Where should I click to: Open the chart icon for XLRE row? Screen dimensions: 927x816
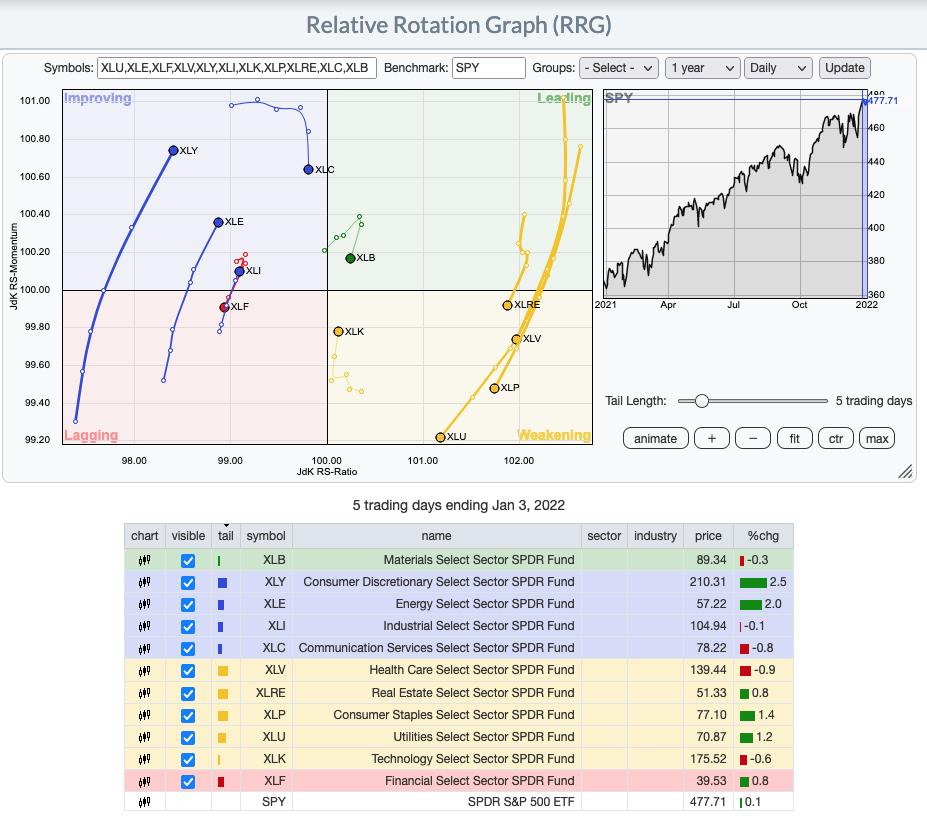pyautogui.click(x=145, y=693)
